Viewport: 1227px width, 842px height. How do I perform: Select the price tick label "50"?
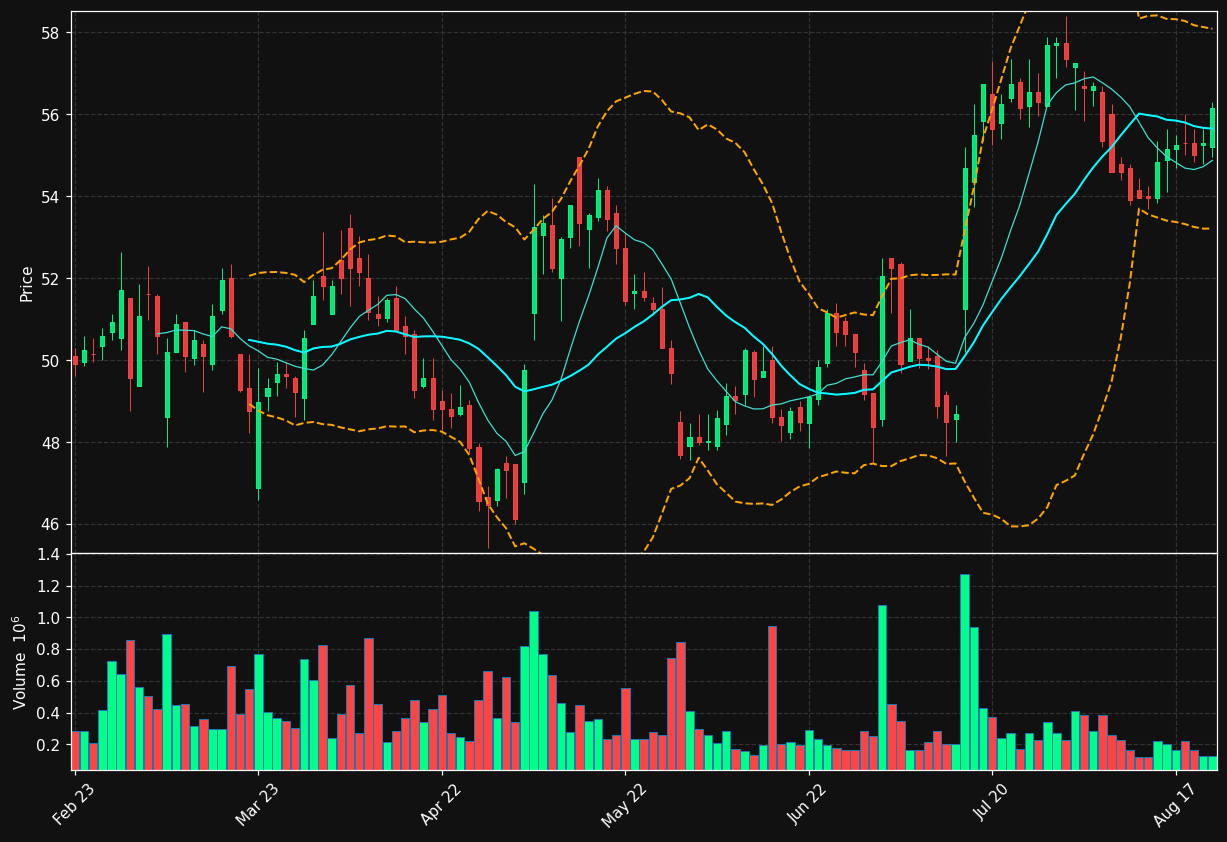pos(51,361)
